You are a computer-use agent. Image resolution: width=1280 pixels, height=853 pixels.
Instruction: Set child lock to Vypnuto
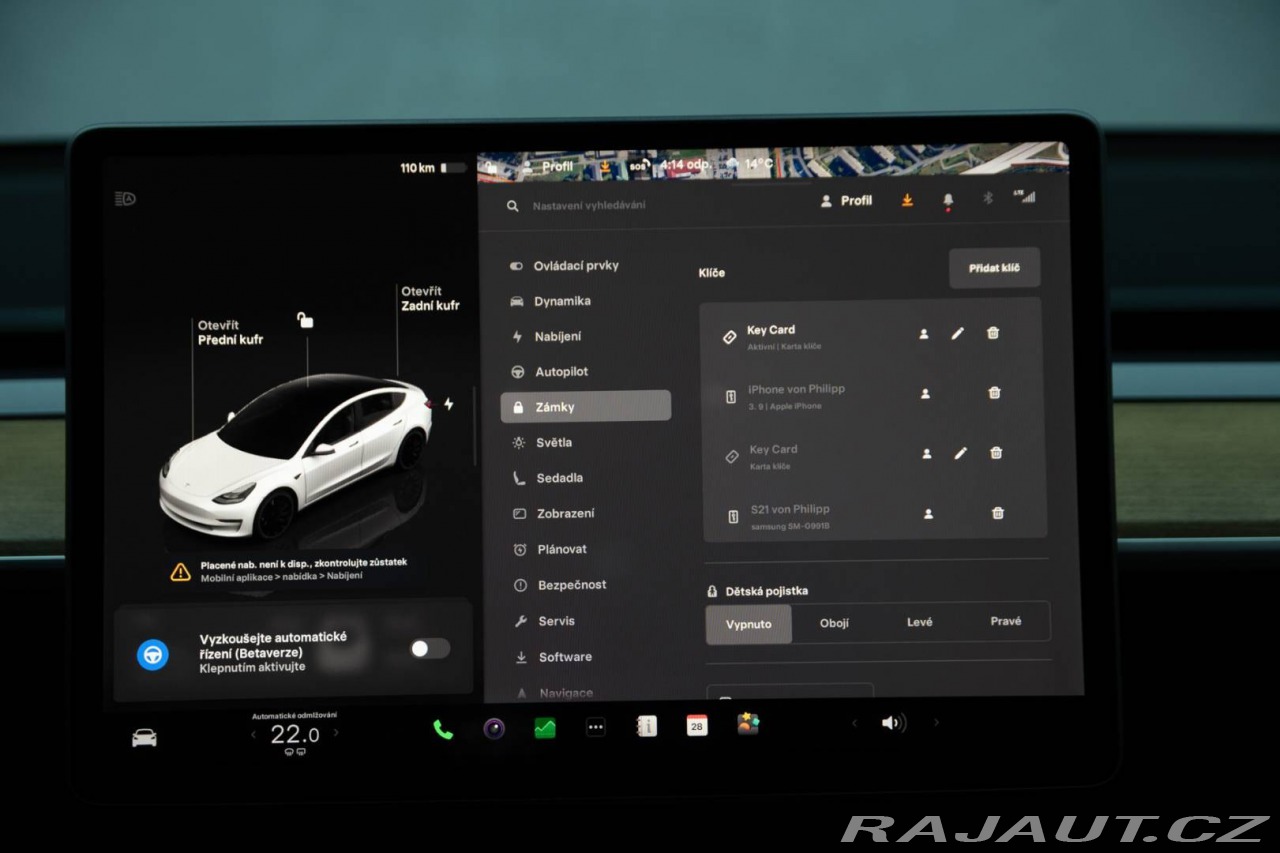pos(748,624)
